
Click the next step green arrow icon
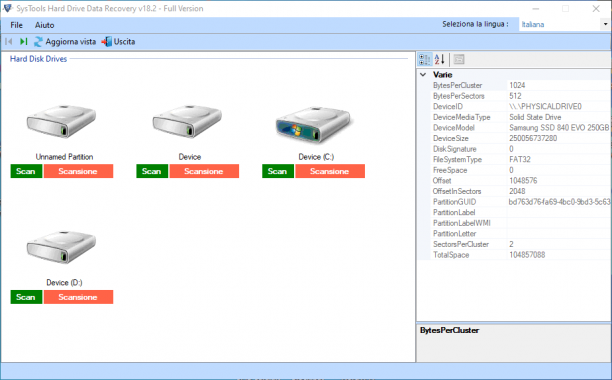(23, 41)
